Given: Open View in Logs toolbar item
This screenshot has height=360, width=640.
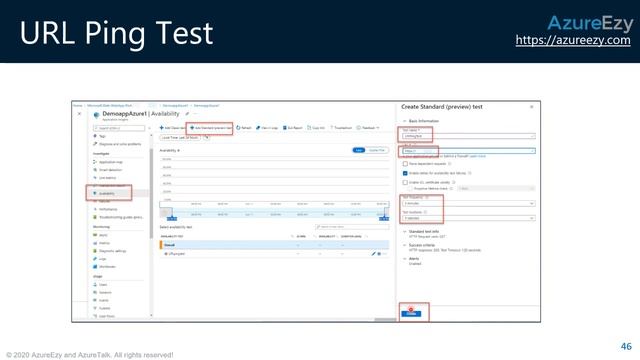Looking at the screenshot, I should click(267, 128).
